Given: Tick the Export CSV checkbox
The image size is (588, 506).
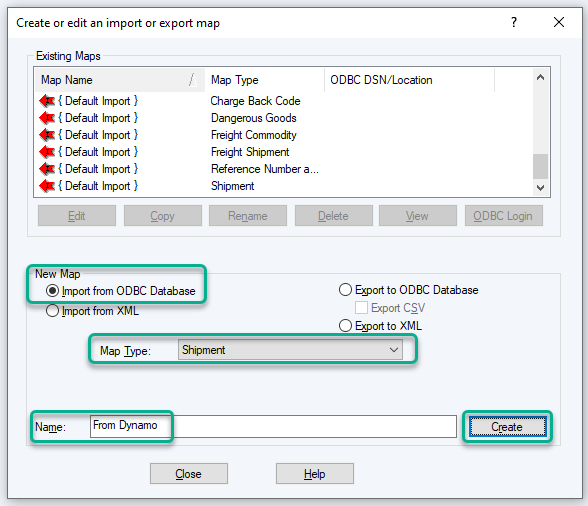Looking at the screenshot, I should tap(361, 308).
